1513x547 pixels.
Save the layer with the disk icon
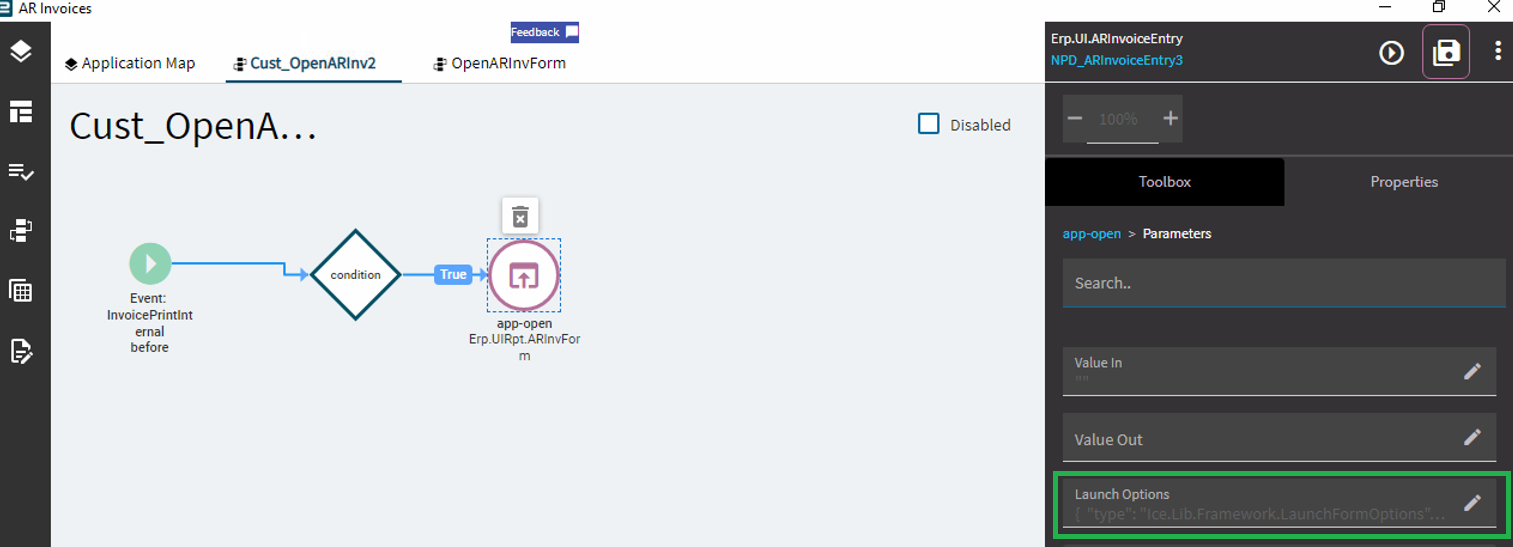coord(1446,52)
